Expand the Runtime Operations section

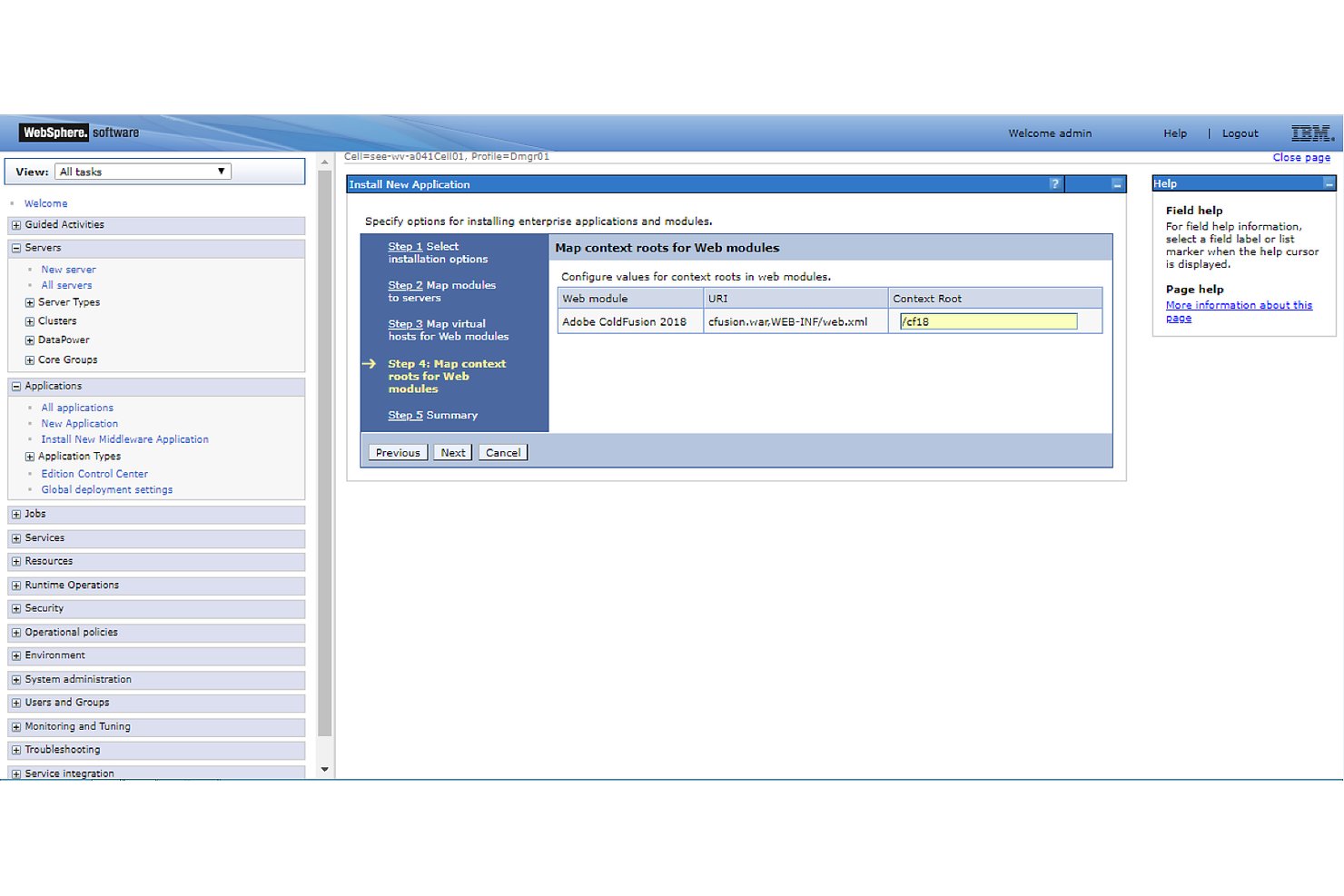(16, 586)
